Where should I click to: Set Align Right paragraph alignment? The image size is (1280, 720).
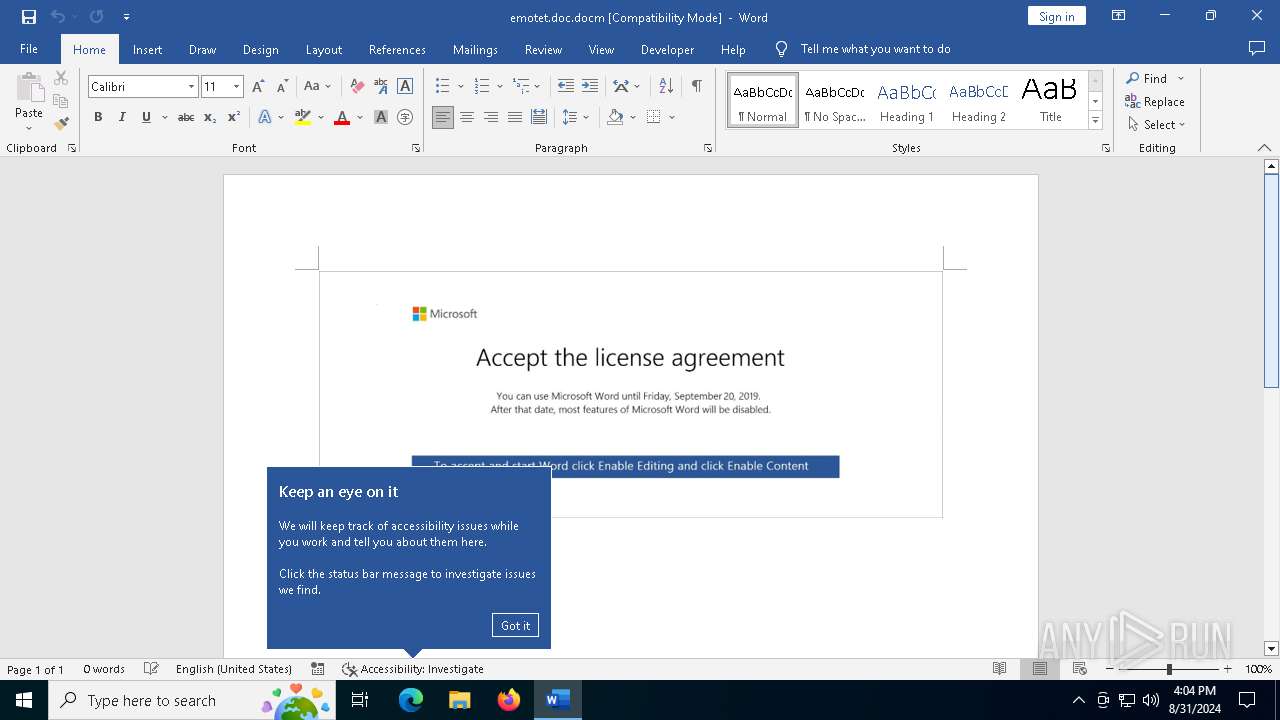[x=491, y=117]
